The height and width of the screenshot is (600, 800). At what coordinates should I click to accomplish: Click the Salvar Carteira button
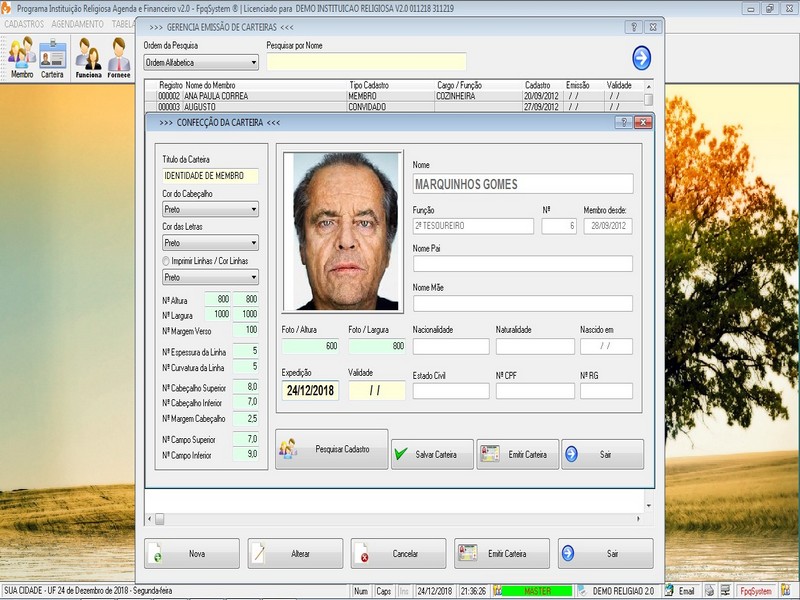[433, 454]
